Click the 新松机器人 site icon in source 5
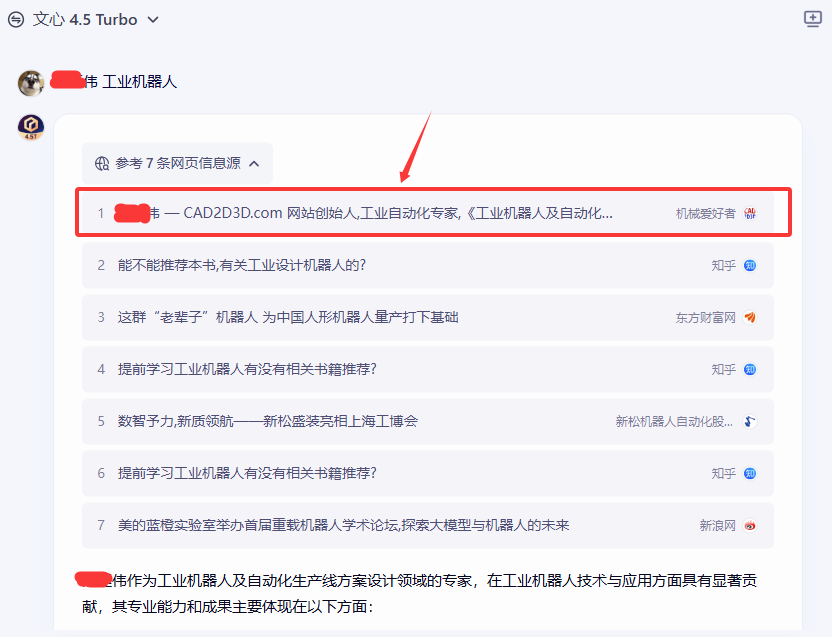832x637 pixels. [x=750, y=421]
